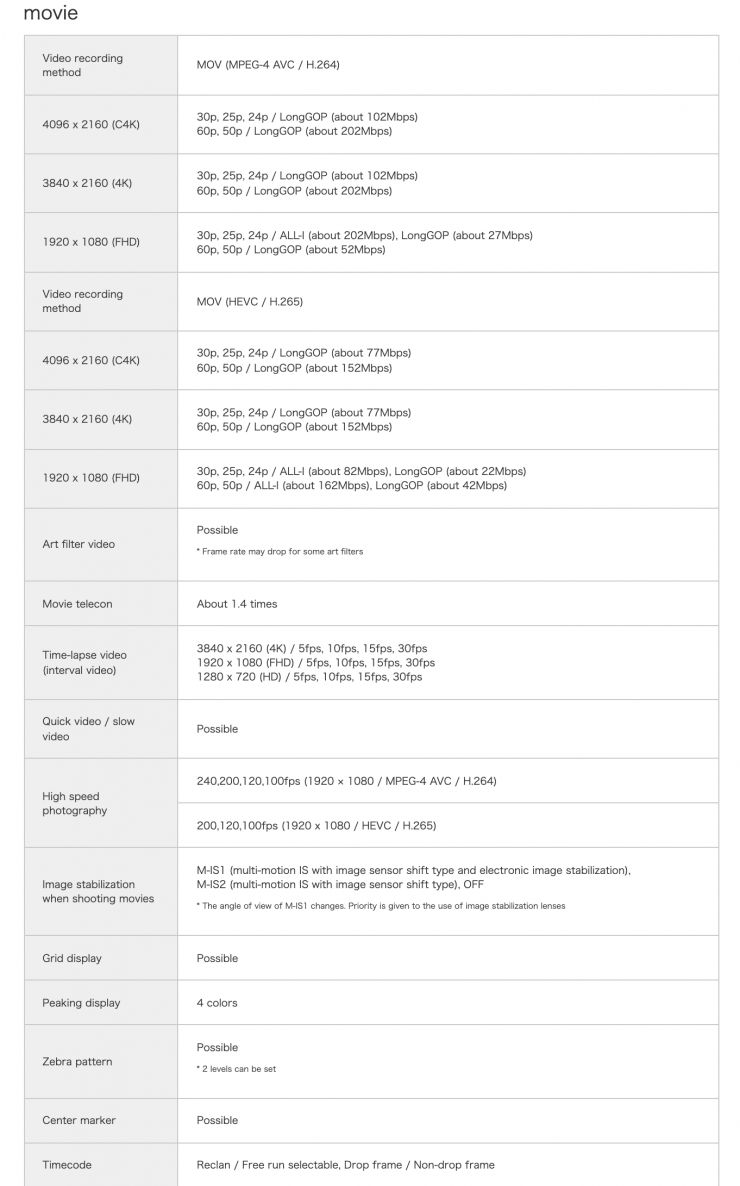Click the 200,120,100fps HEVC / H.265 value
The width and height of the screenshot is (740, 1186).
pyautogui.click(x=316, y=826)
